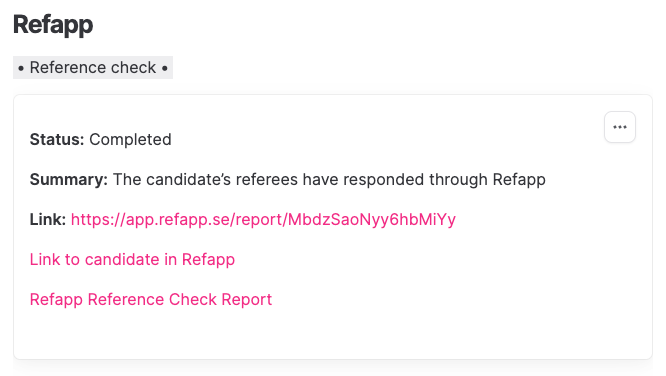Click the bold Link label
666x376 pixels.
click(x=48, y=220)
